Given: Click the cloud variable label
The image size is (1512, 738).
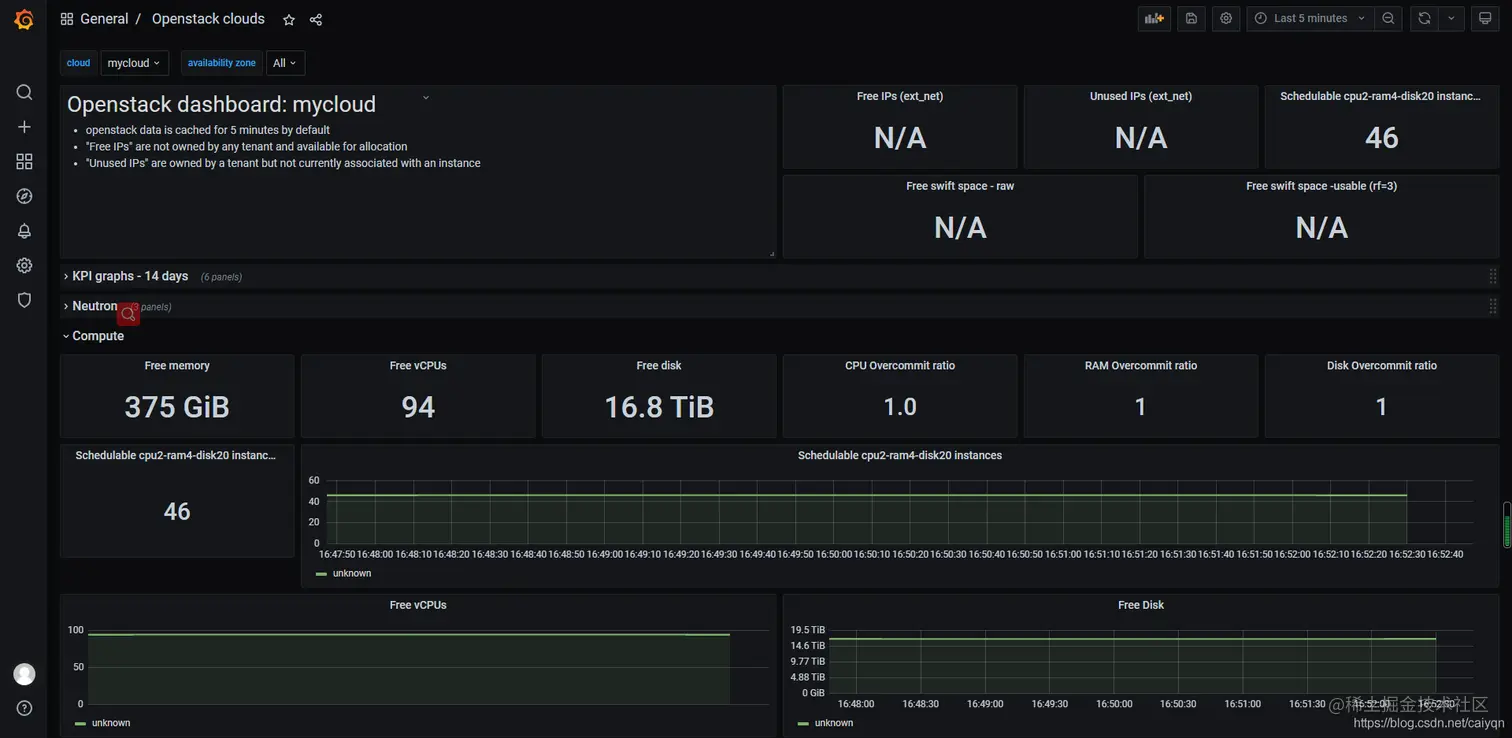Looking at the screenshot, I should (78, 63).
